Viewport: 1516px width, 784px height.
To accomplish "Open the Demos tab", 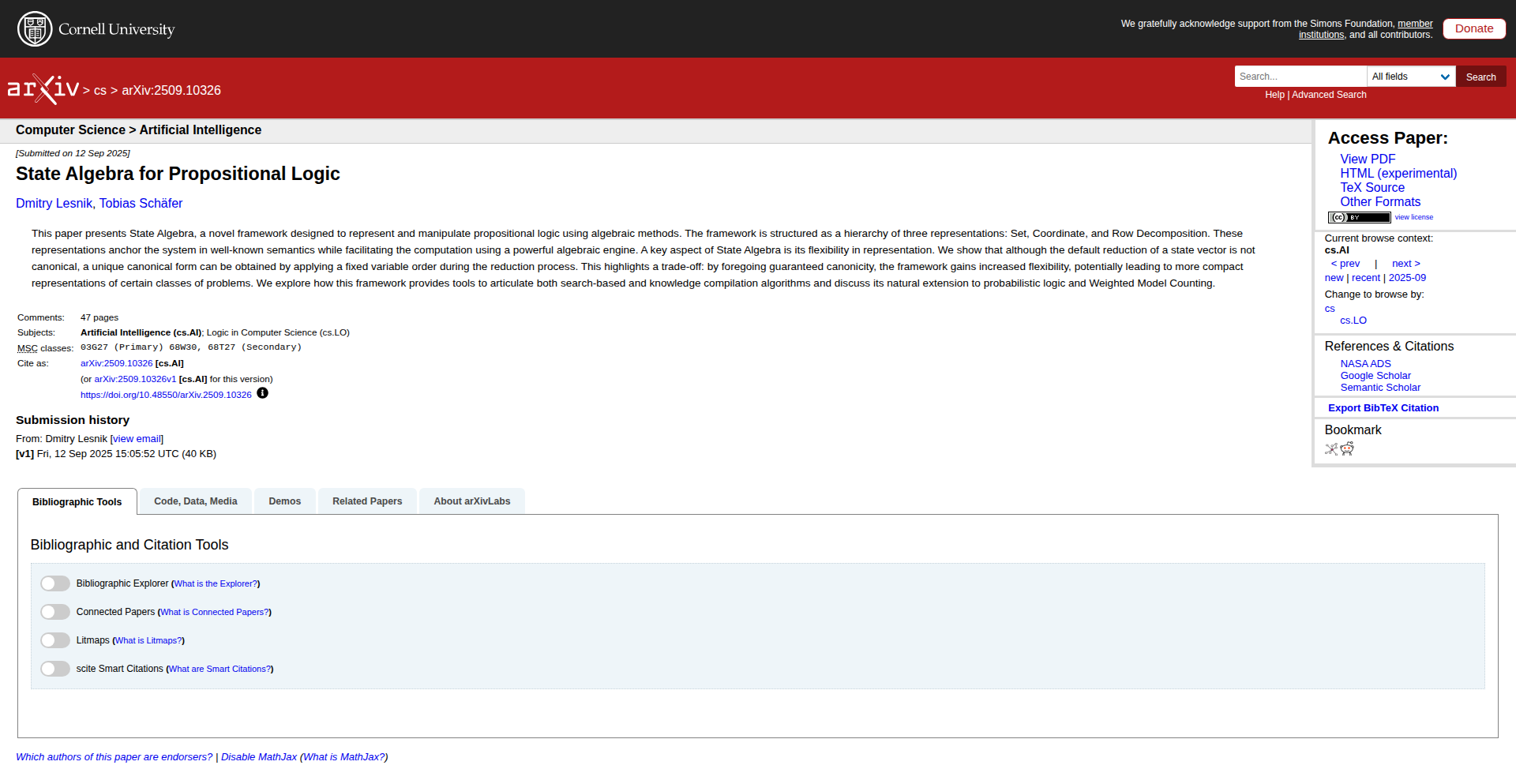I will [285, 501].
